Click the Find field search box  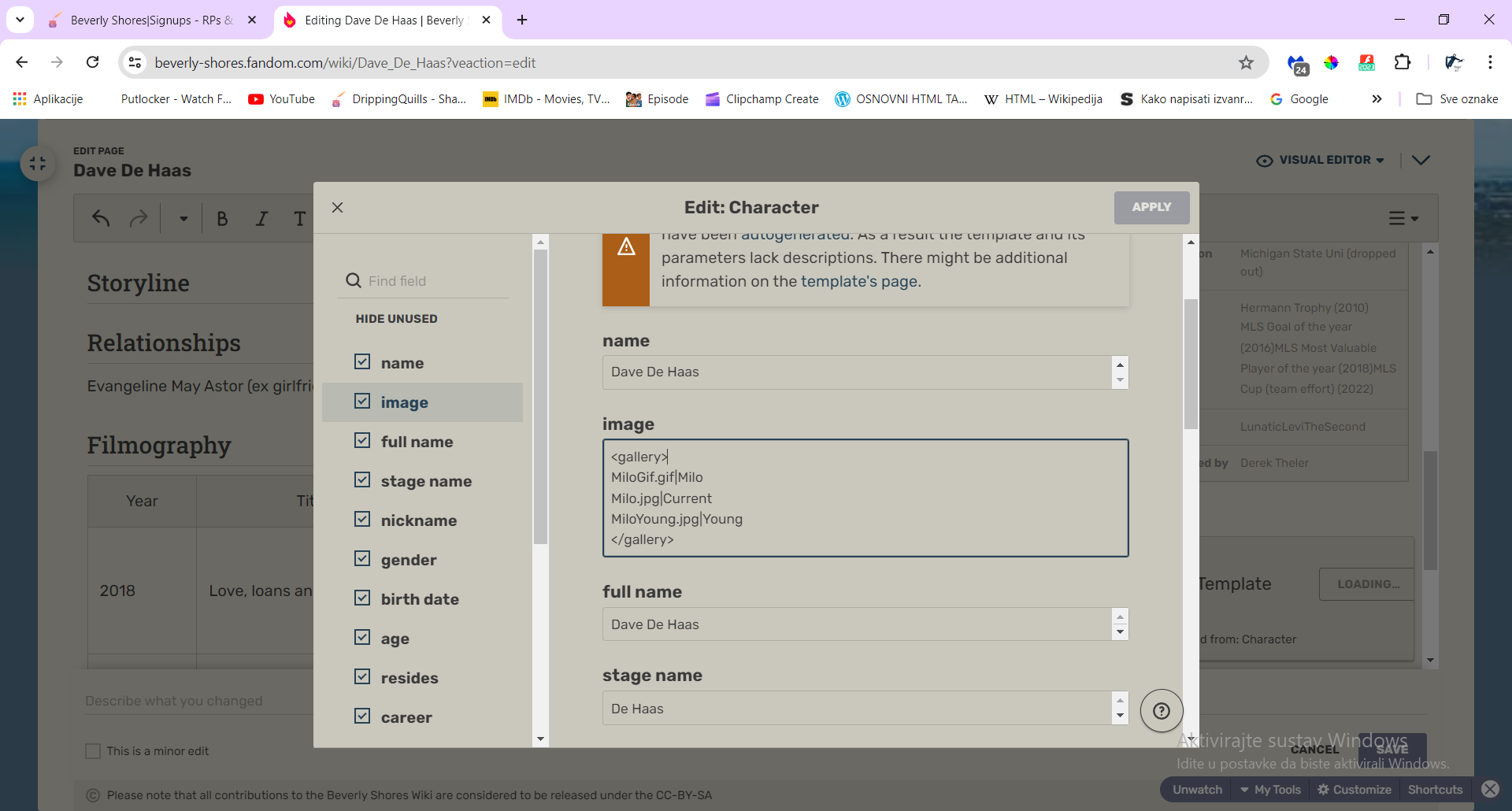pos(433,281)
